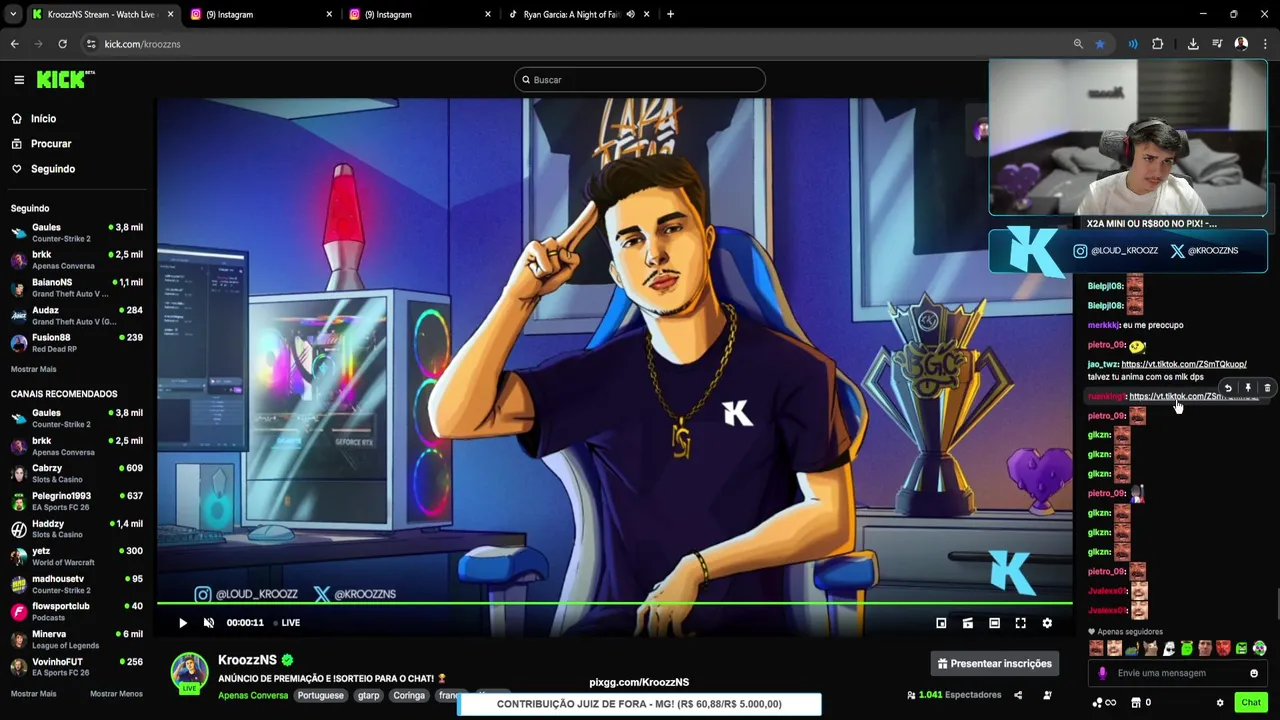Image resolution: width=1280 pixels, height=720 pixels.
Task: Open video player settings gear
Action: click(1047, 623)
